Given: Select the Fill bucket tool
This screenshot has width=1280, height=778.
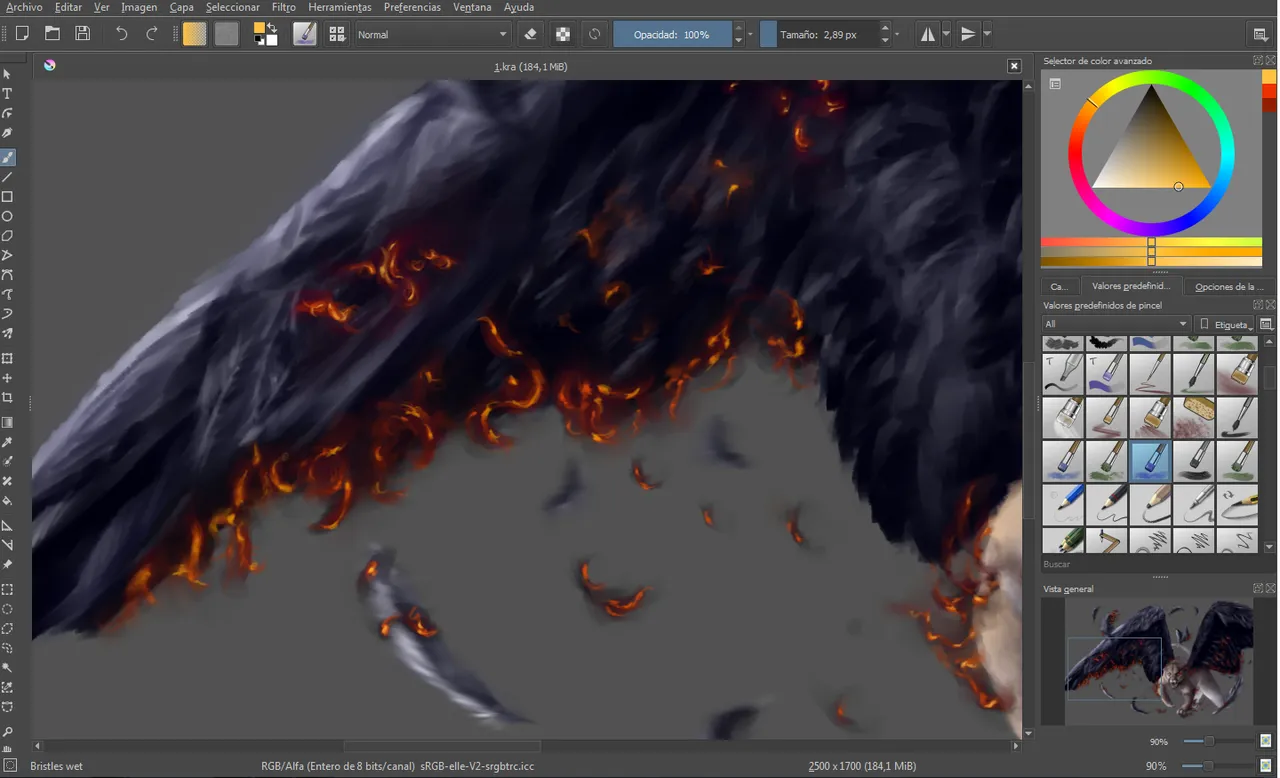Looking at the screenshot, I should [7, 501].
